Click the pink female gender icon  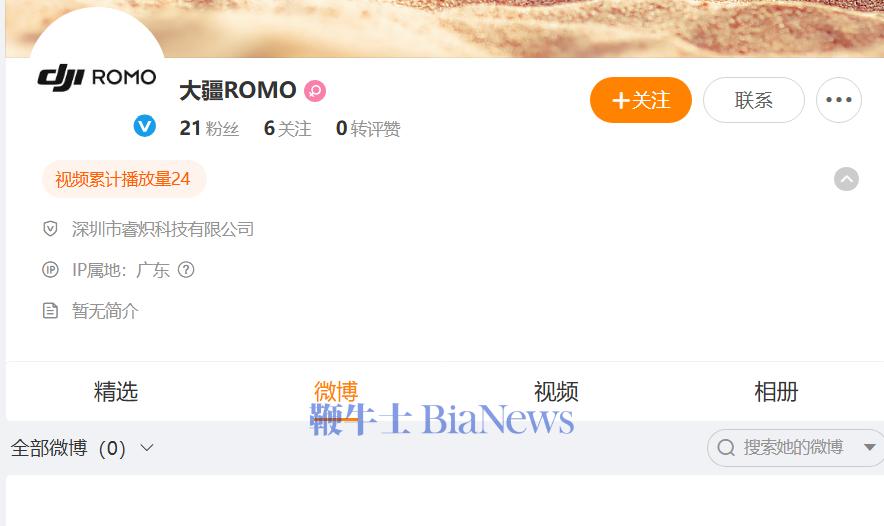click(x=315, y=91)
